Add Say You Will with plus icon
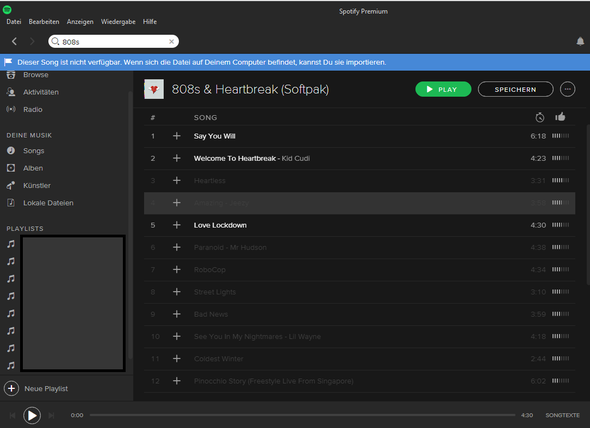 pos(176,136)
